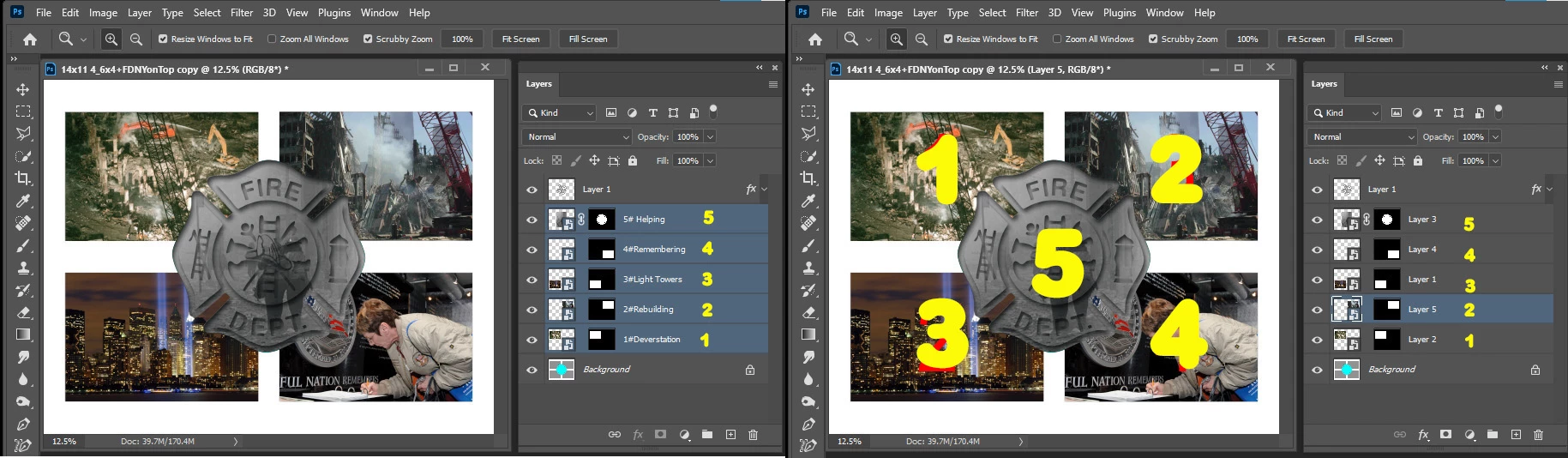Filter for type layers in right Layers panel
This screenshot has height=458, width=1568.
point(1438,112)
